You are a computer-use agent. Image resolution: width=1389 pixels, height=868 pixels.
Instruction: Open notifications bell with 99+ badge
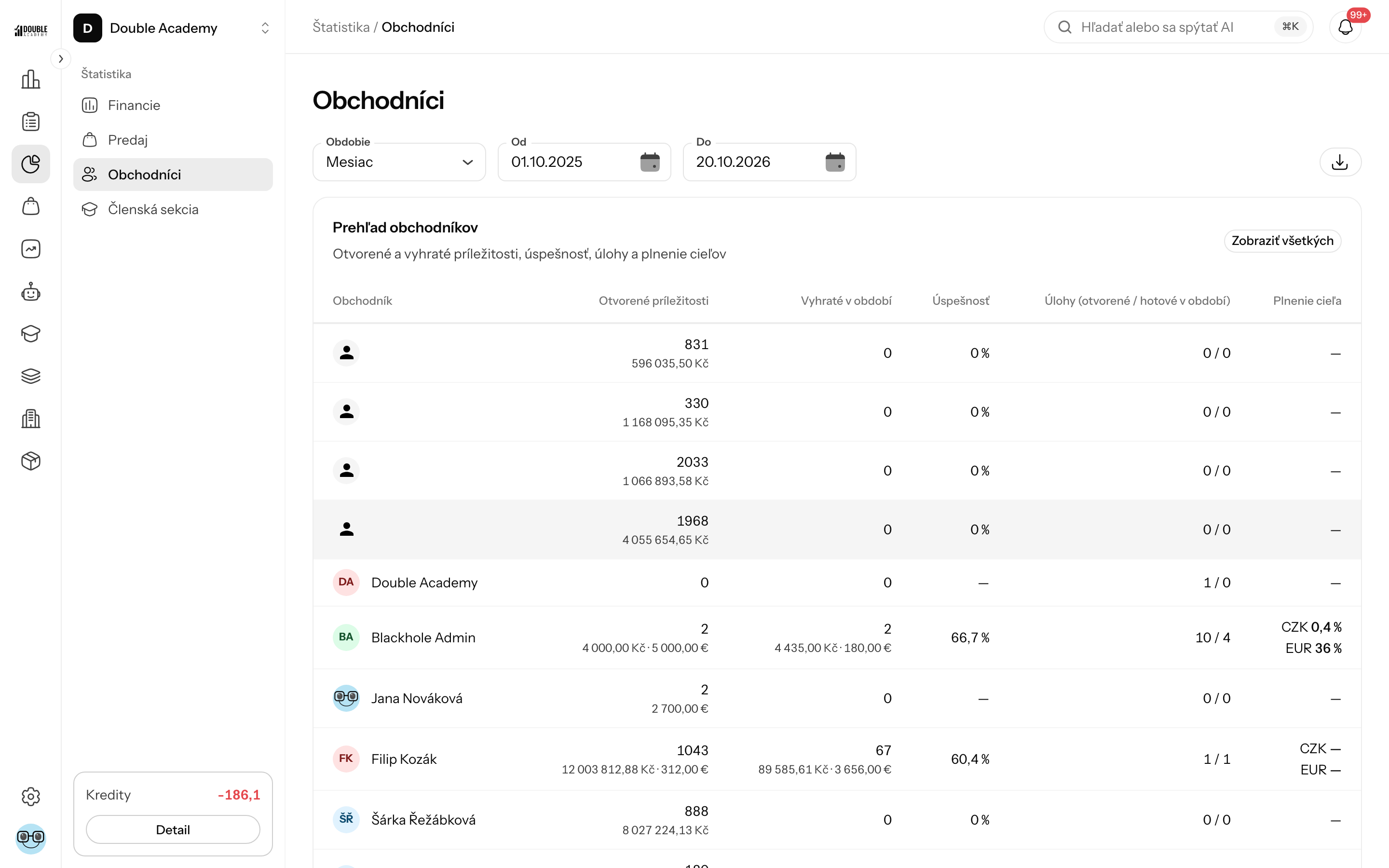tap(1346, 27)
